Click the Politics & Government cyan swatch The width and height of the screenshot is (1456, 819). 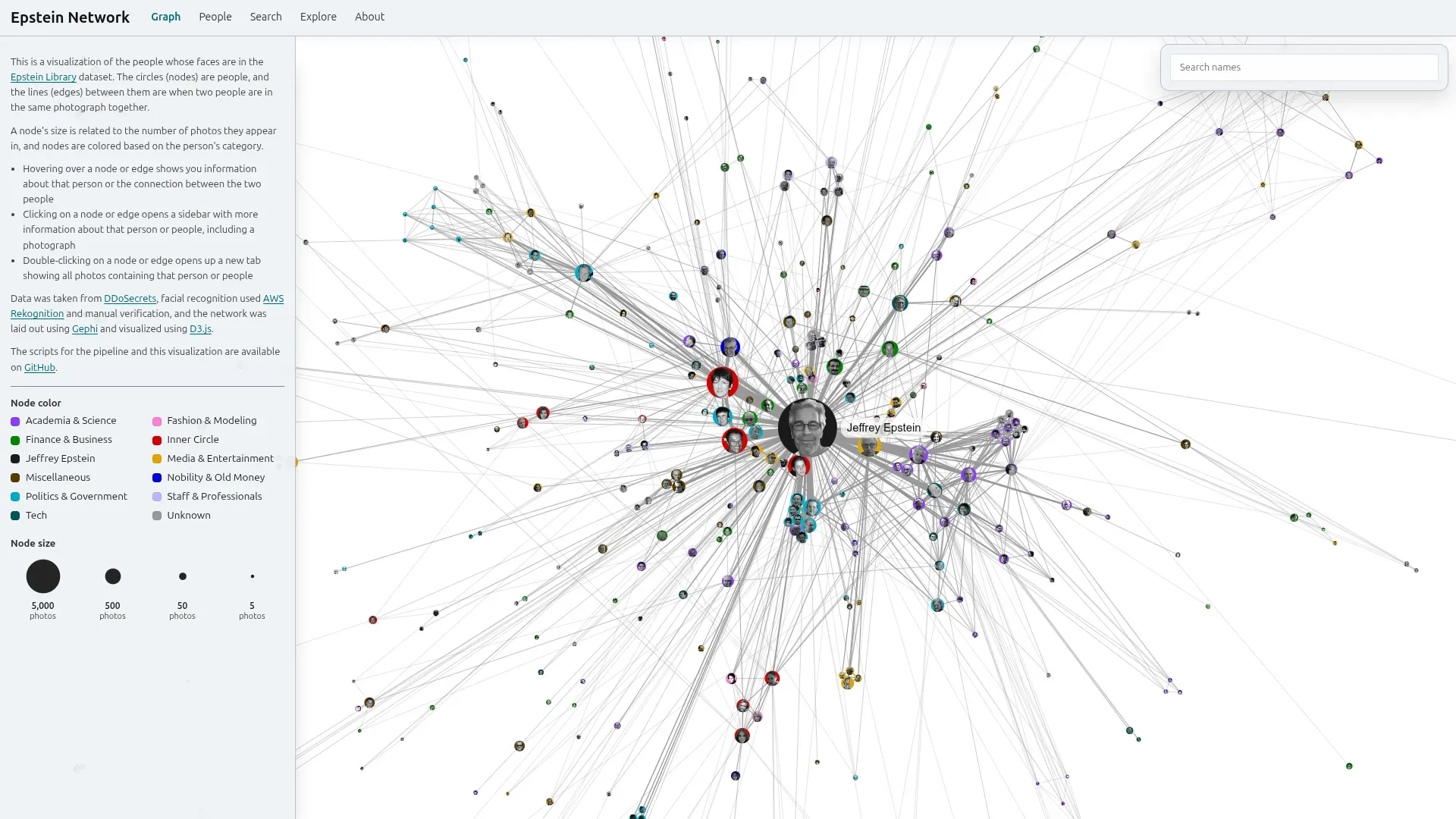coord(15,497)
